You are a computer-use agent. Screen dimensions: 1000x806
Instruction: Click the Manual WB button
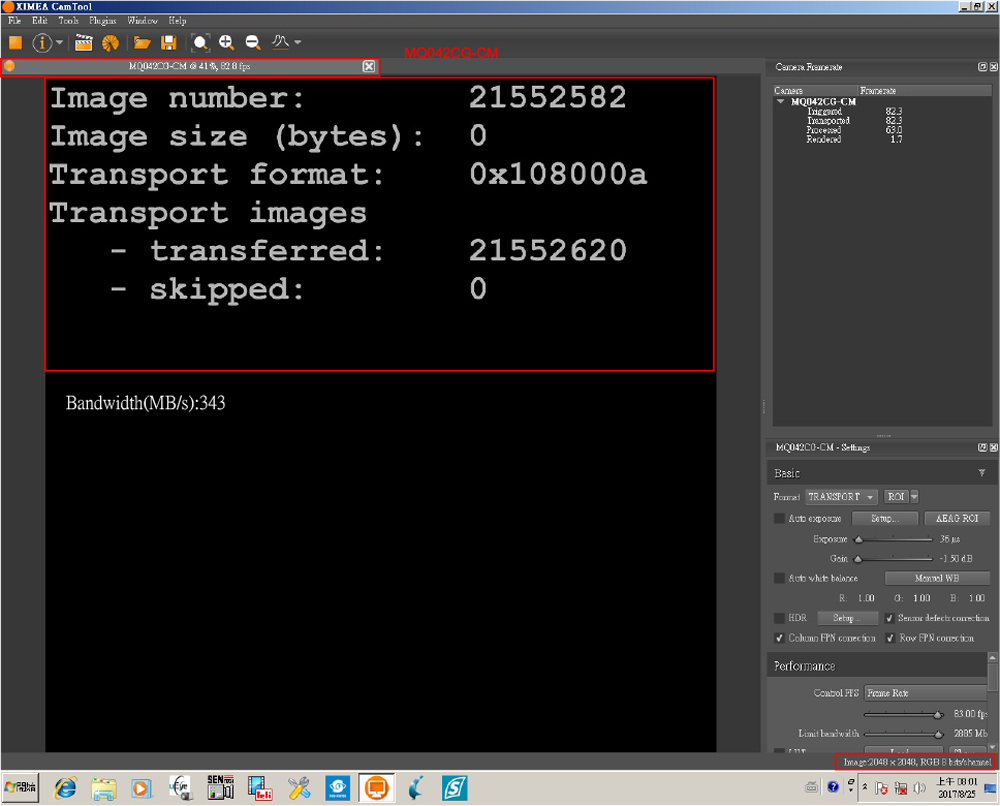point(937,578)
